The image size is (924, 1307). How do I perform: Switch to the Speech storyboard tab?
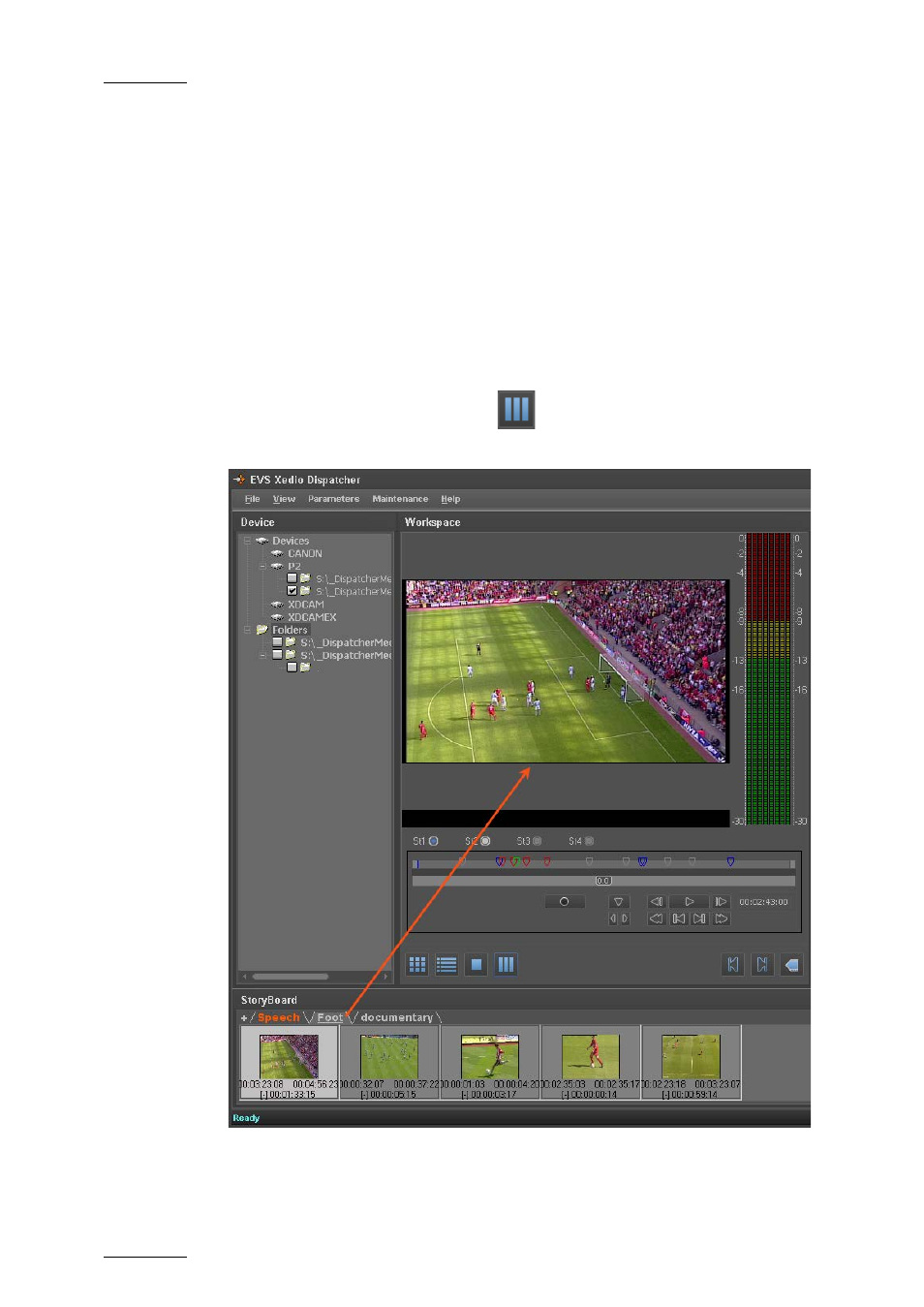(x=278, y=1017)
